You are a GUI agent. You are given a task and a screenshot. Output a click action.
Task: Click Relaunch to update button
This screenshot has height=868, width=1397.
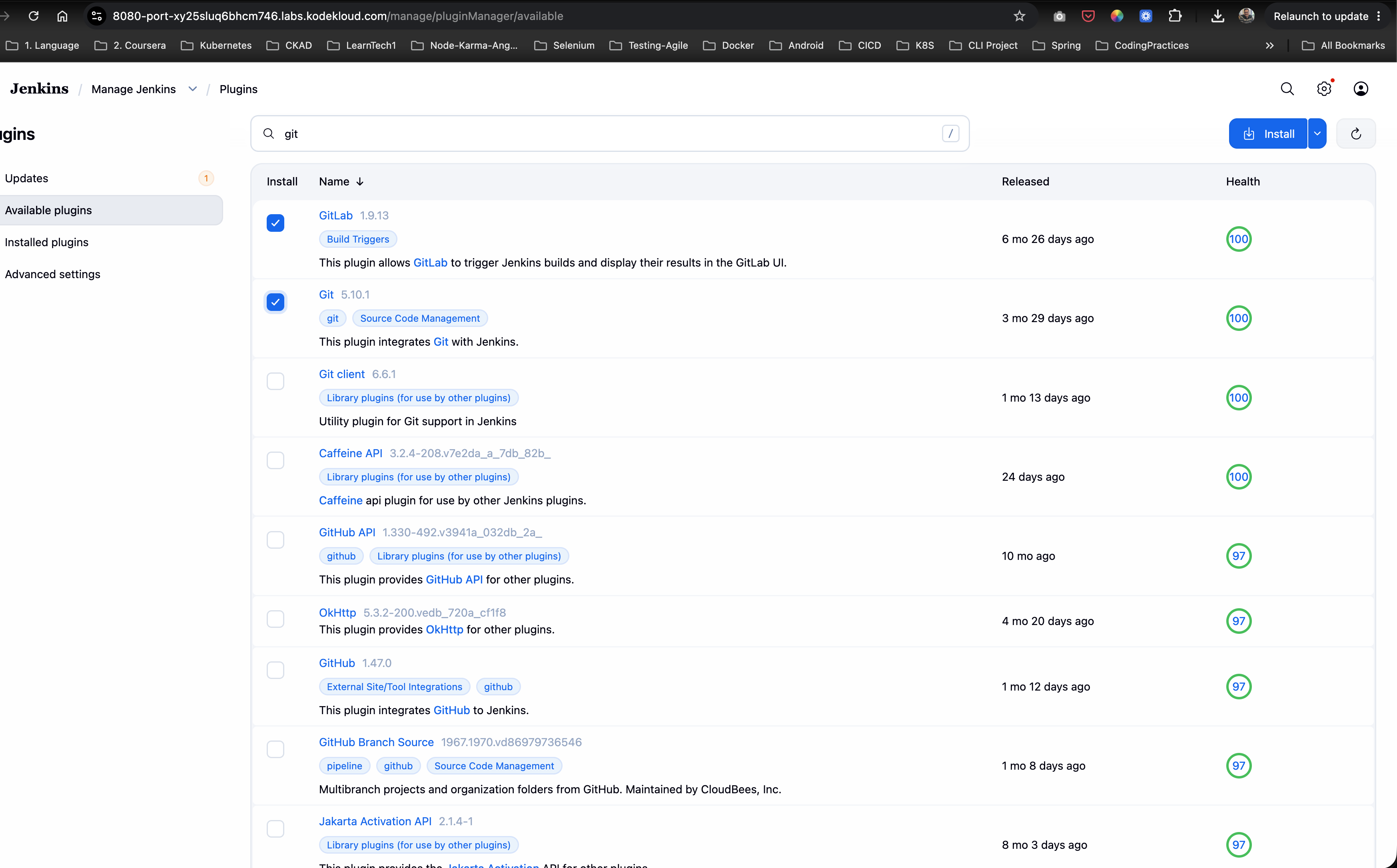[1321, 16]
